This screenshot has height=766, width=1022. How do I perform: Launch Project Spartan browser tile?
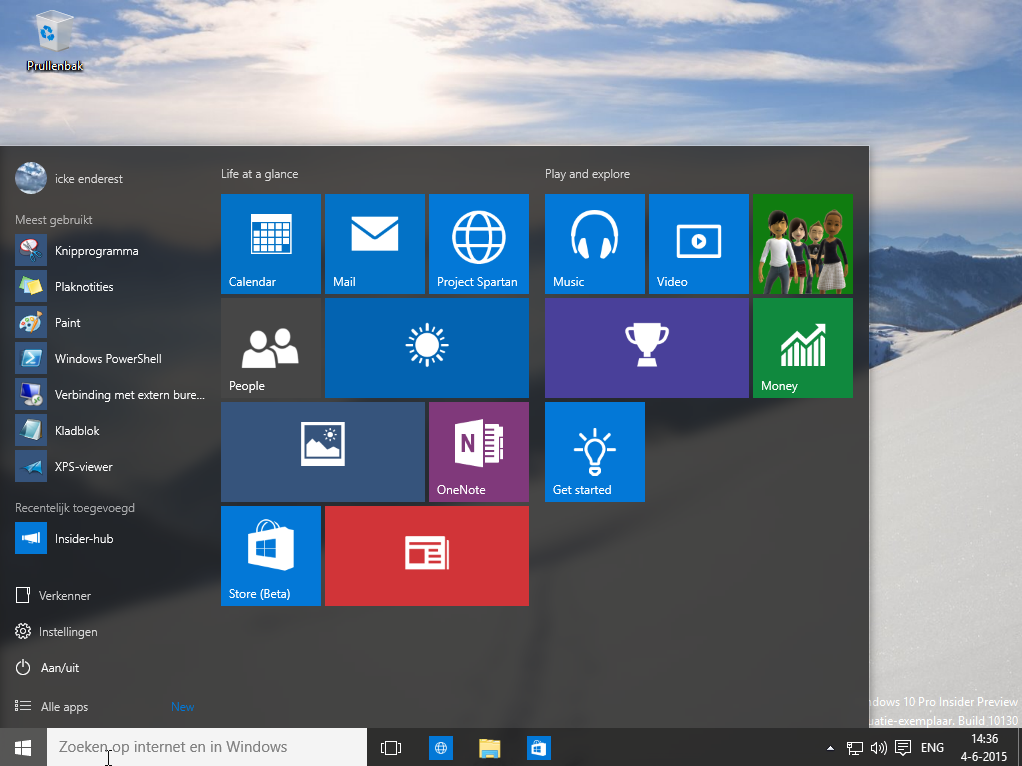(x=478, y=243)
